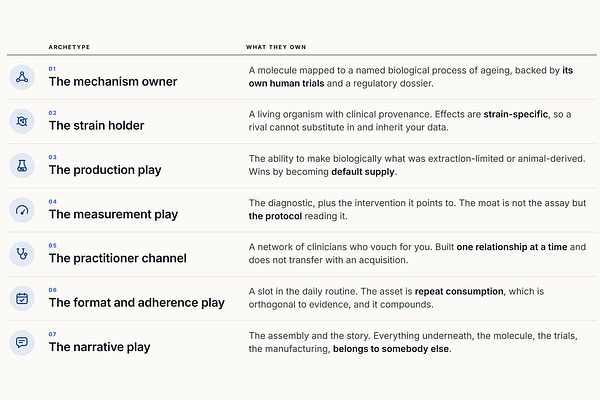Click the bold 'default supply' text

(x=363, y=172)
